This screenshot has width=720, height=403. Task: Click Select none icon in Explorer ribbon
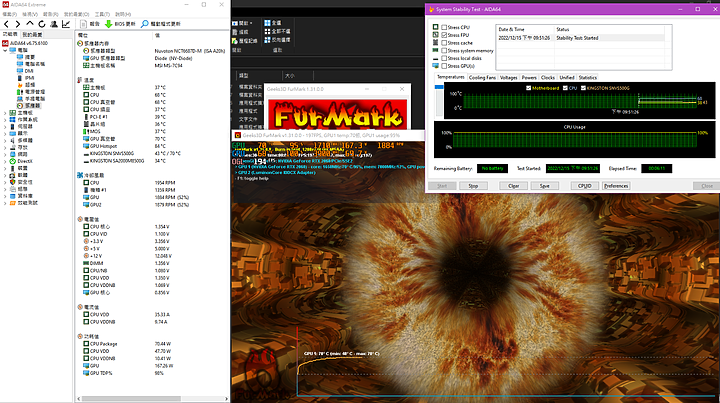click(267, 31)
